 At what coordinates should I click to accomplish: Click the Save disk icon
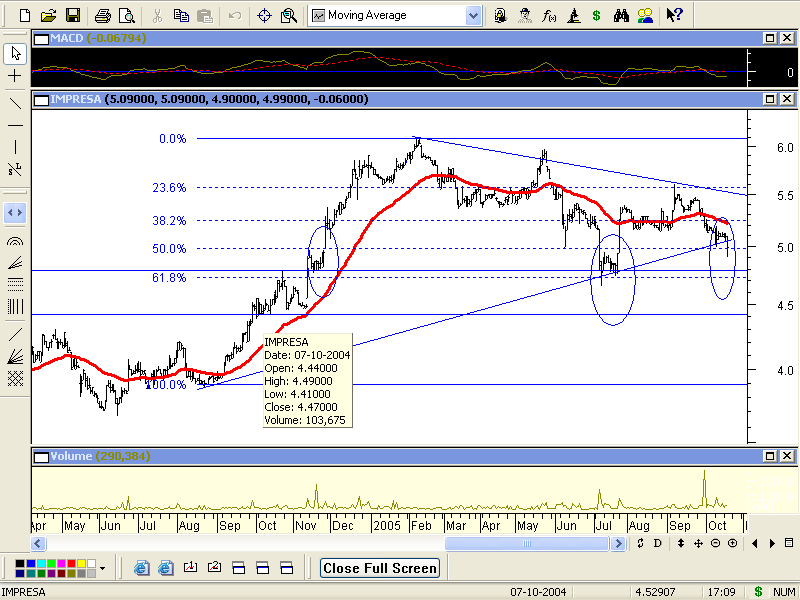click(x=72, y=16)
